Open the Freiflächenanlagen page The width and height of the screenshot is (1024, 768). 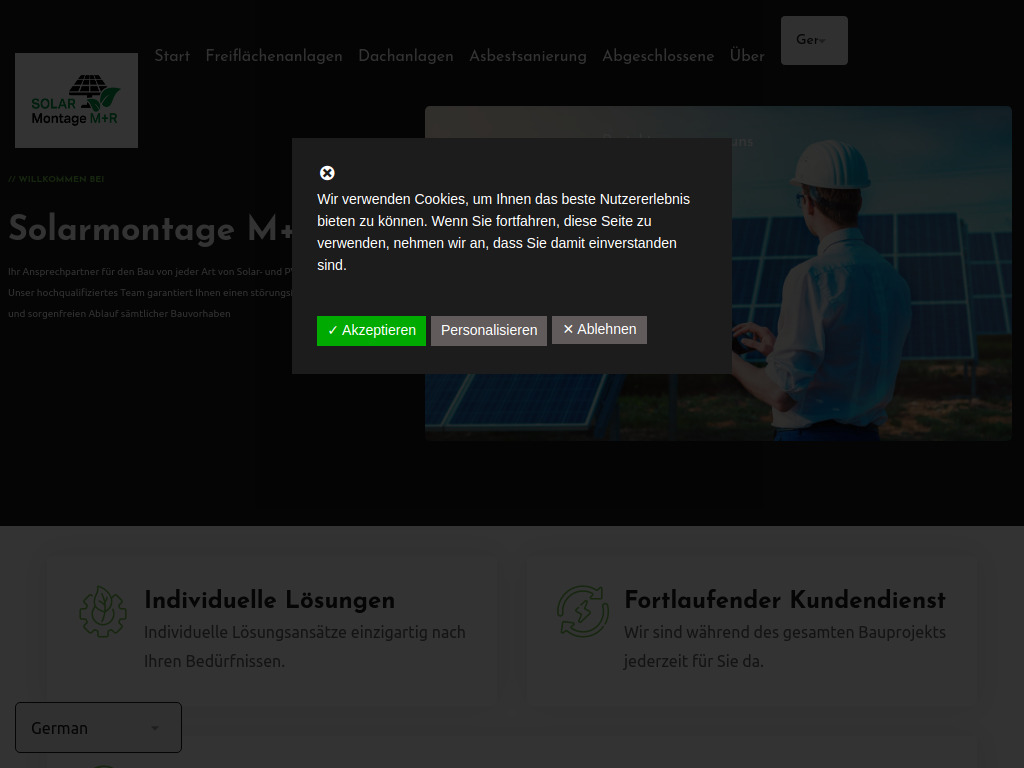click(274, 57)
